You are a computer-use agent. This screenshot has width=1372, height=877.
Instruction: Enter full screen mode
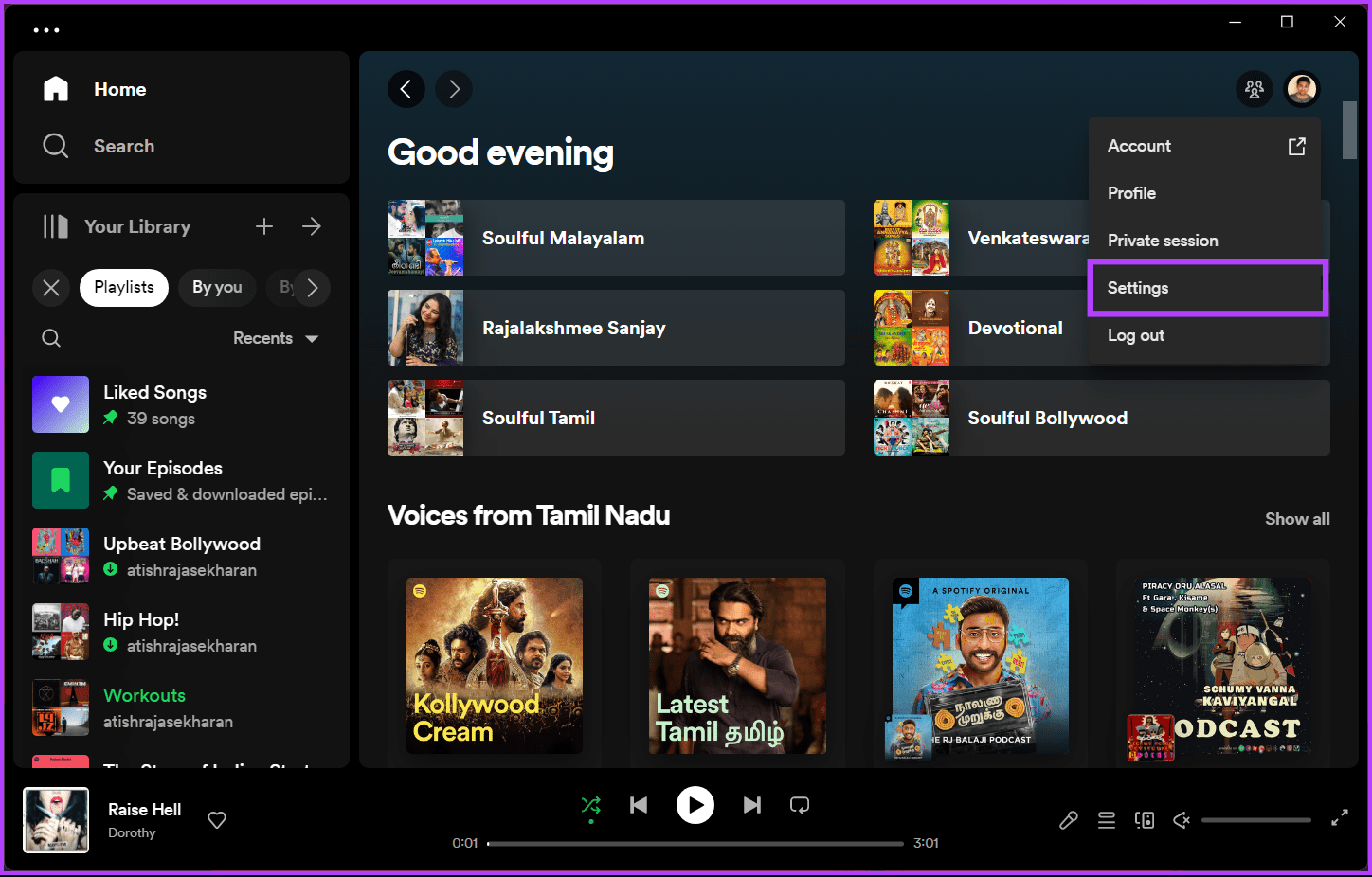(x=1340, y=818)
